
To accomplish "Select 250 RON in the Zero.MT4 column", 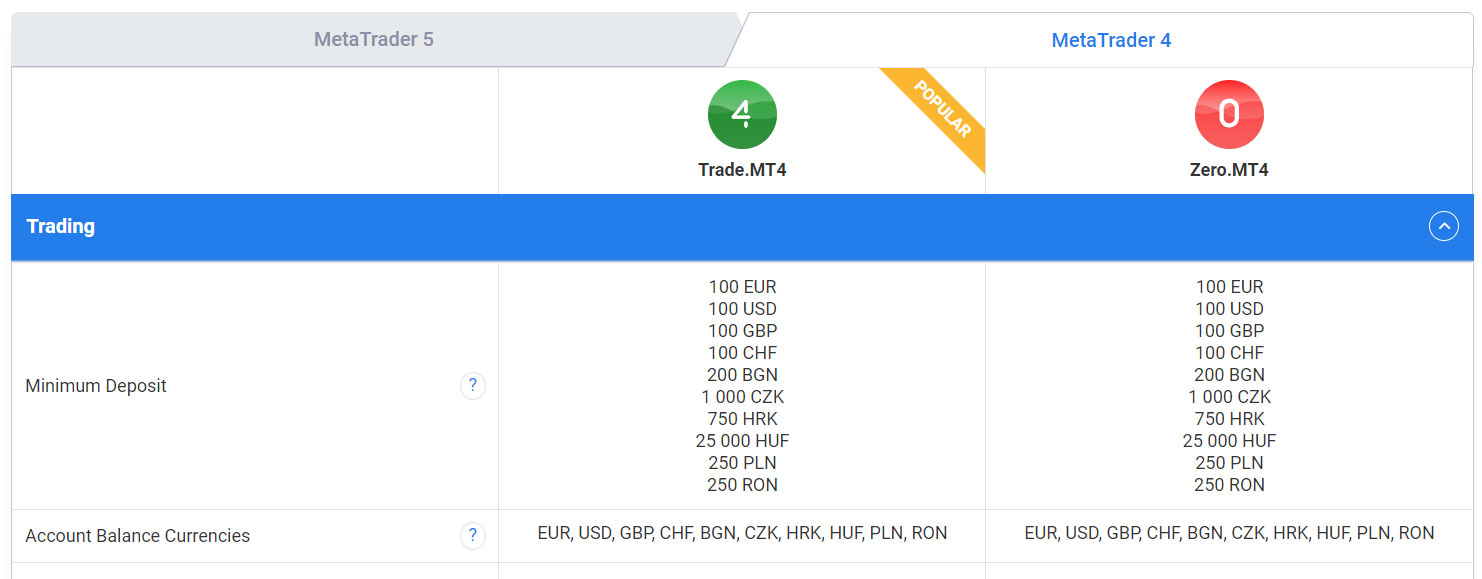I will click(x=1229, y=485).
